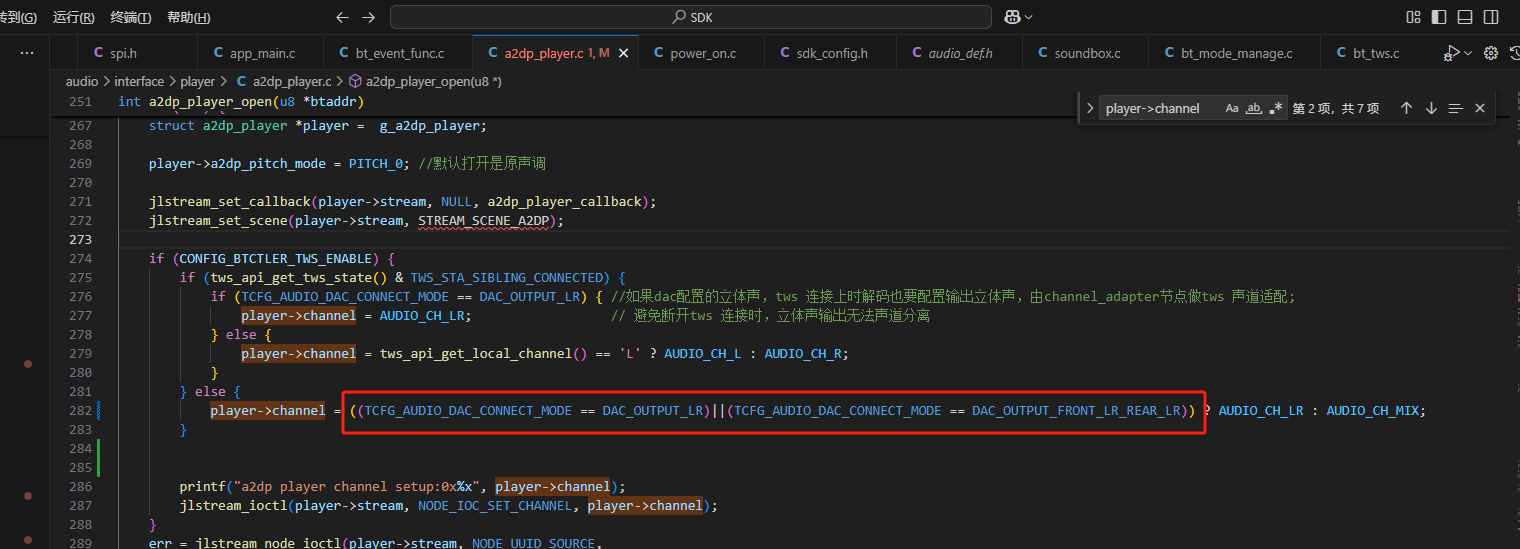This screenshot has width=1520, height=549.
Task: Expand the replace field chevron in find widget
Action: pyautogui.click(x=1089, y=108)
